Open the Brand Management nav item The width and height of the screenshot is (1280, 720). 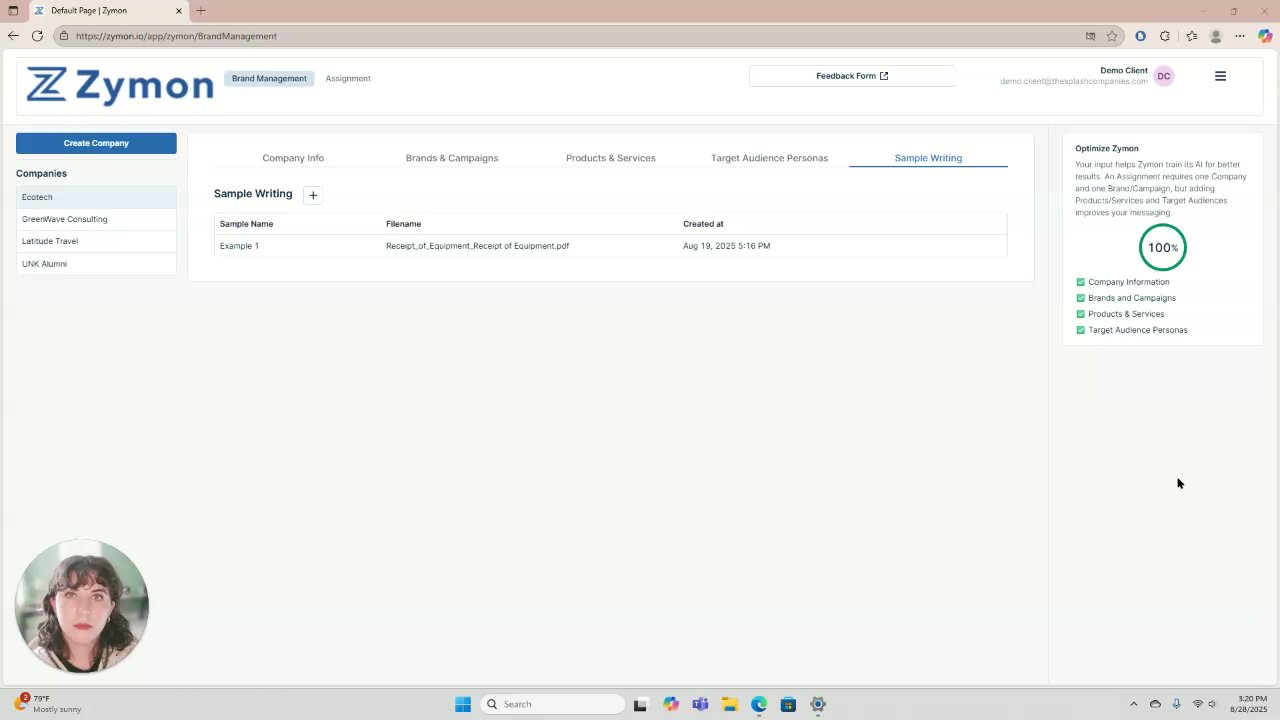tap(269, 78)
